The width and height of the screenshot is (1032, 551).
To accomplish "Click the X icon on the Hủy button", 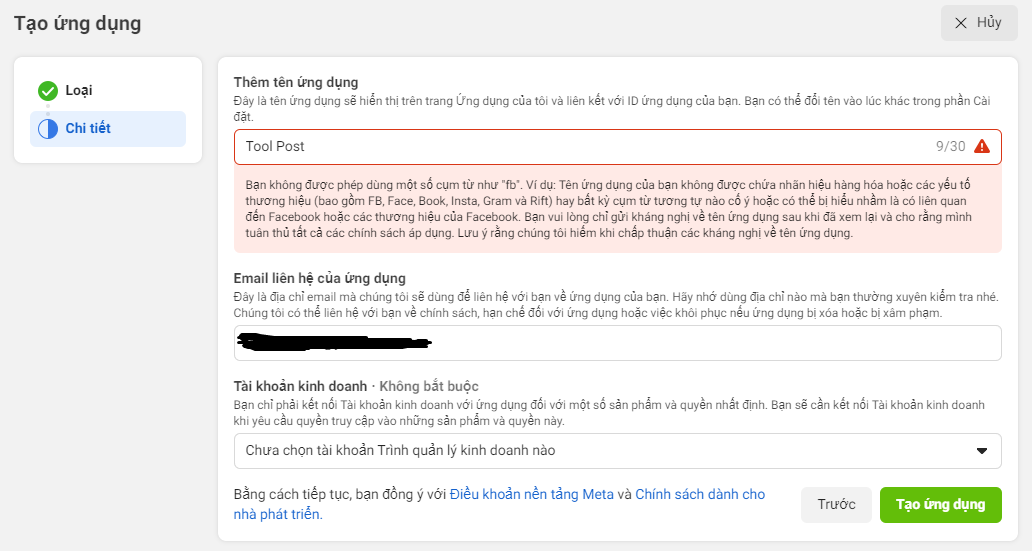I will coord(960,23).
